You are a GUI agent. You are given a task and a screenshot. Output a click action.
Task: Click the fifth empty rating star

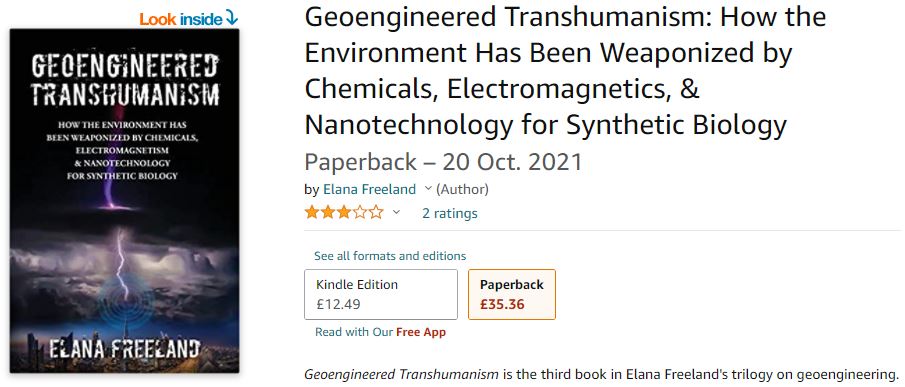(x=376, y=213)
